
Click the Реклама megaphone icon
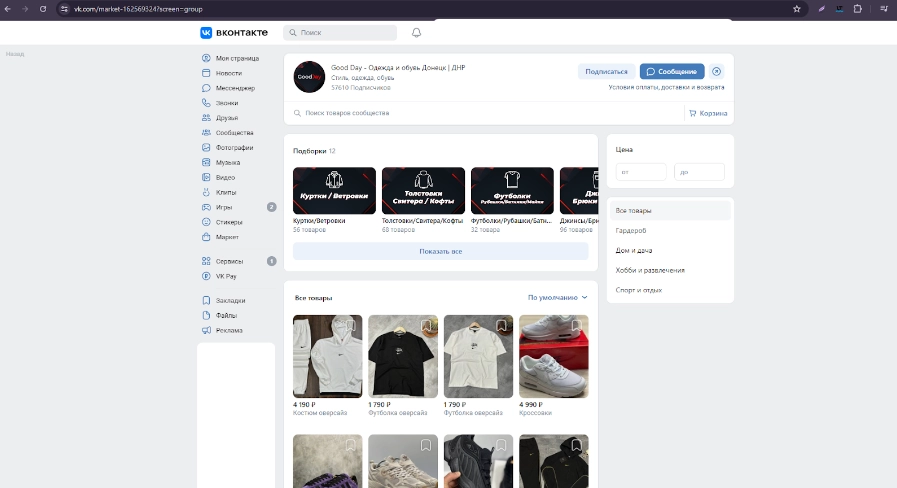[206, 330]
